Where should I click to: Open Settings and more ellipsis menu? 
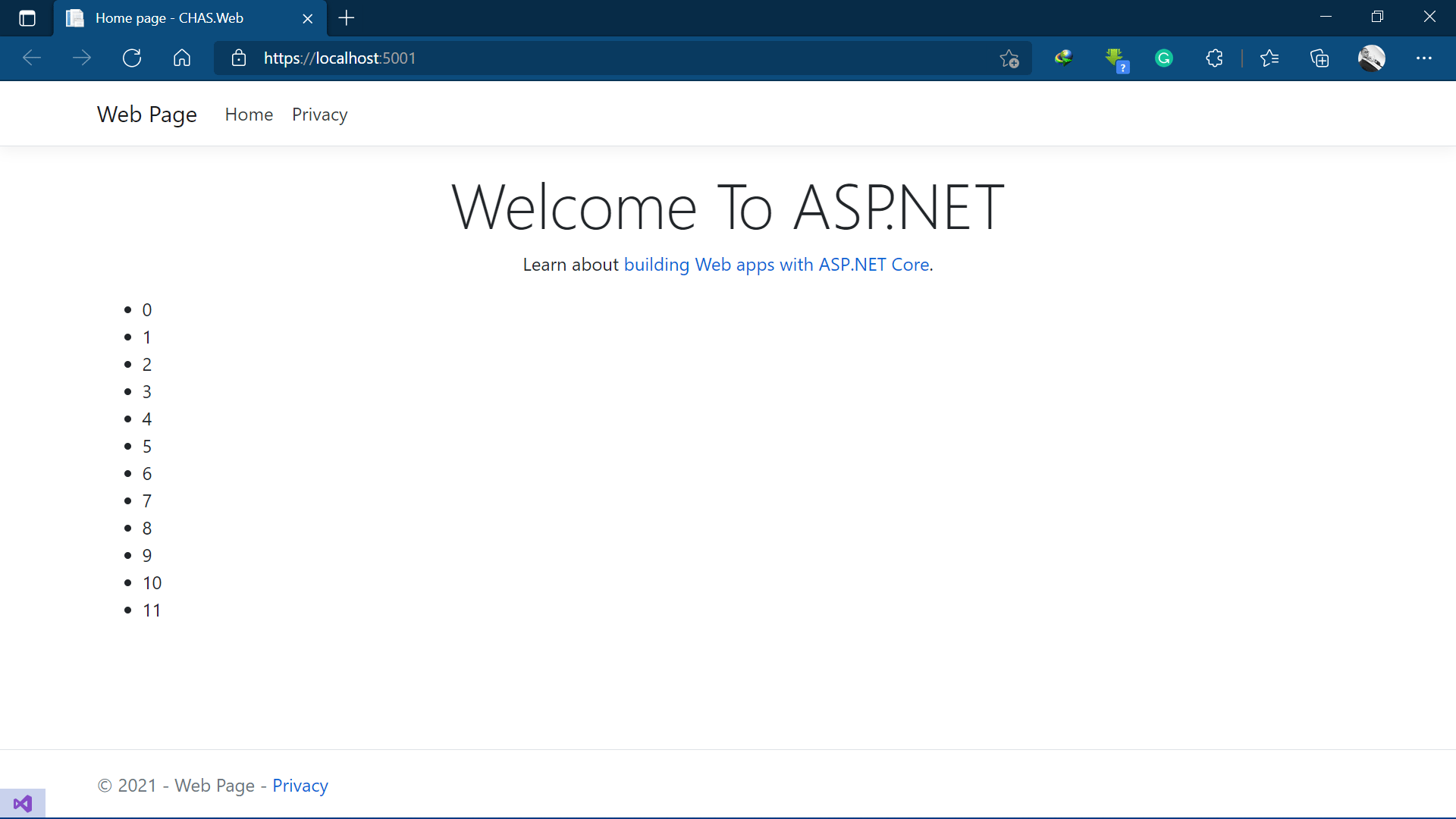coord(1423,58)
